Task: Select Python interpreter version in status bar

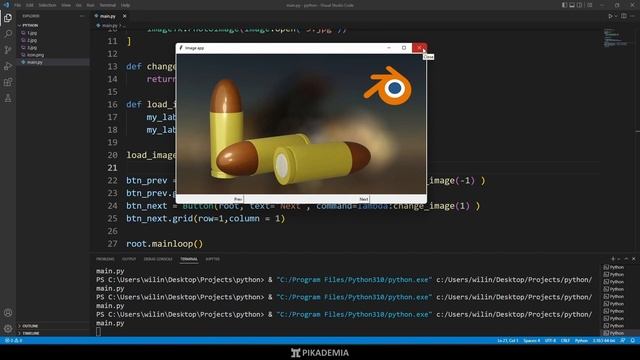Action: pos(604,340)
